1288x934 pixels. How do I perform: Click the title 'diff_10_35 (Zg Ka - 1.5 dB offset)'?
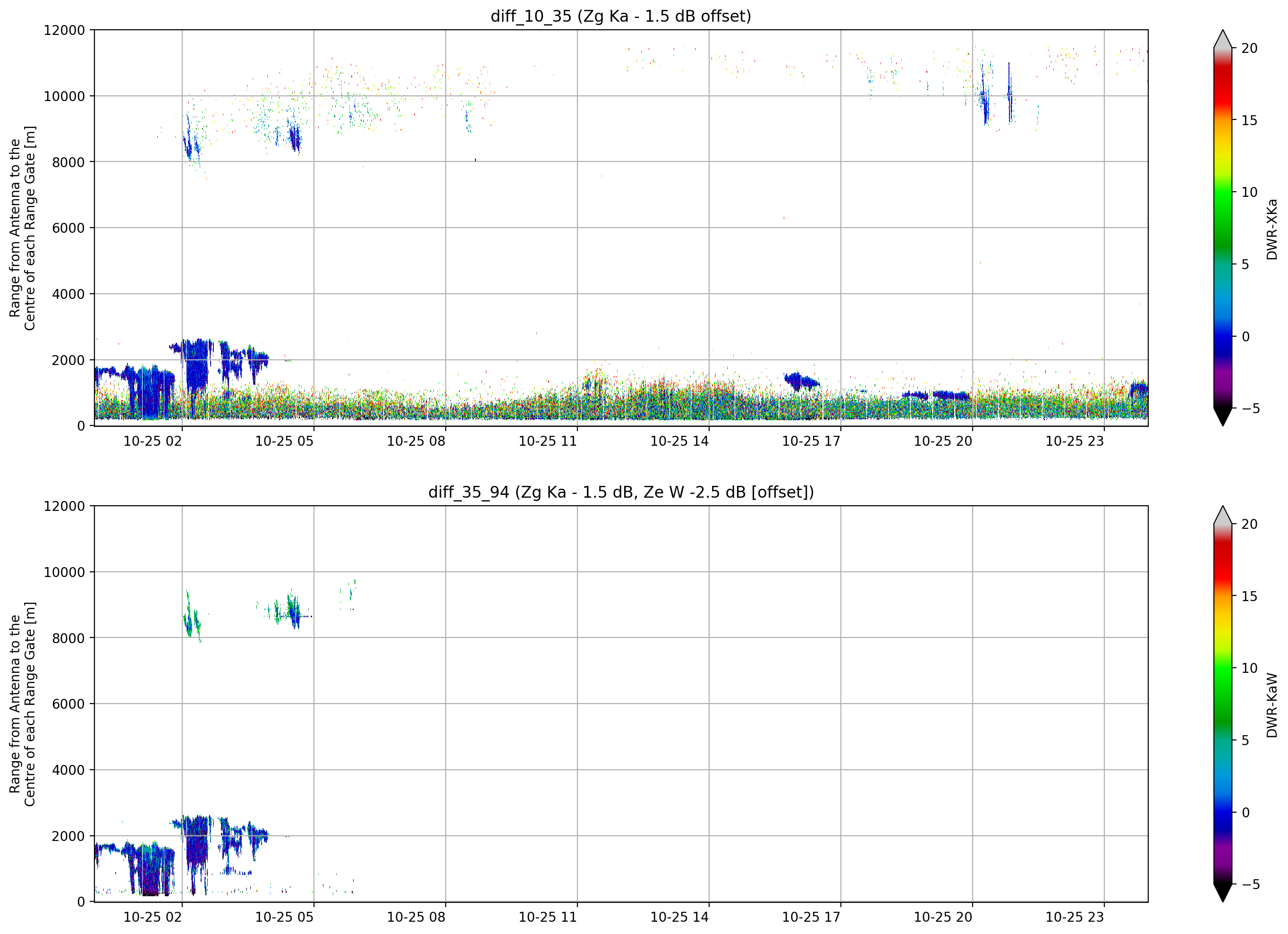click(x=621, y=16)
